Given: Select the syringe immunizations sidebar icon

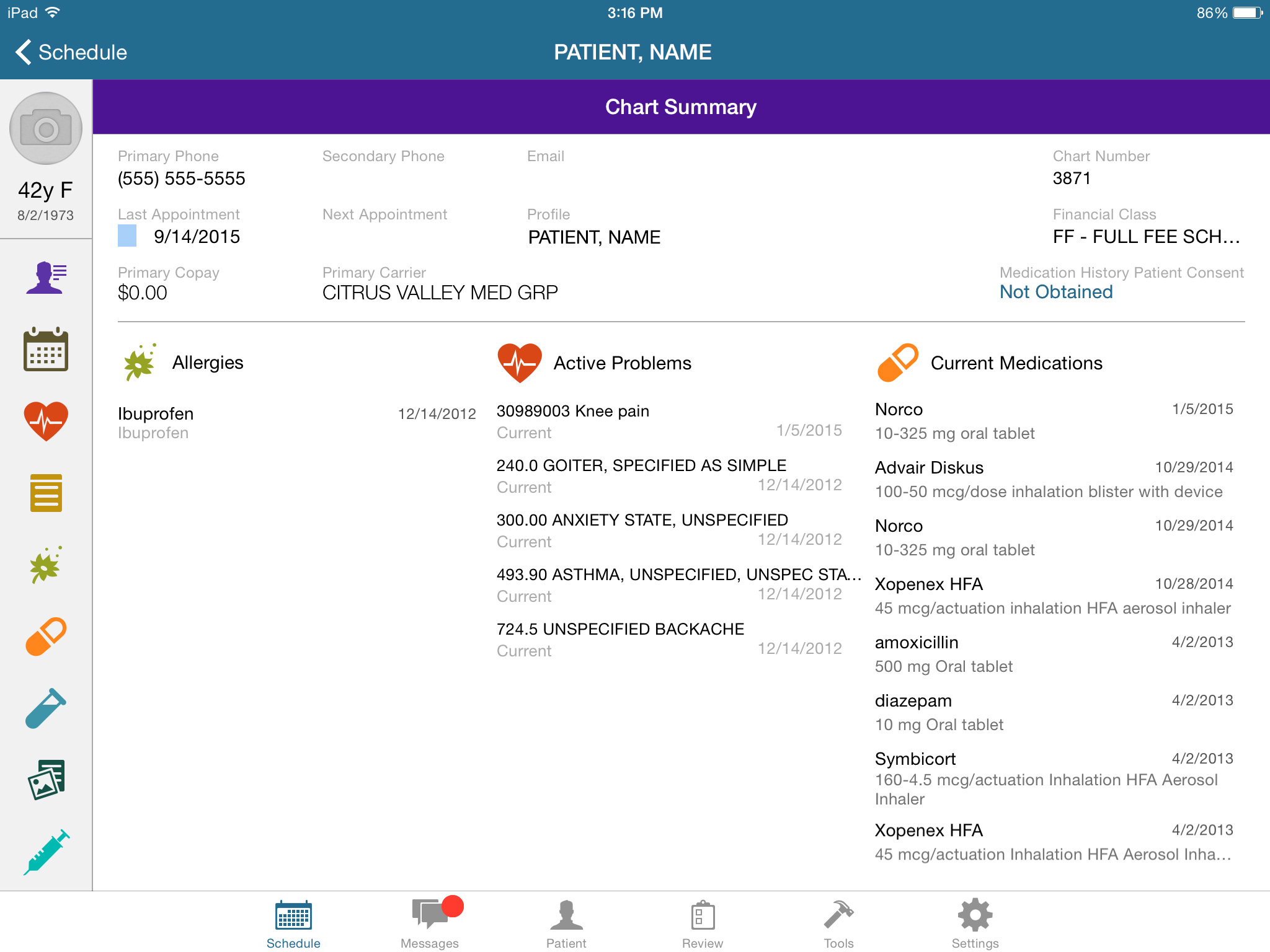Looking at the screenshot, I should tap(46, 852).
